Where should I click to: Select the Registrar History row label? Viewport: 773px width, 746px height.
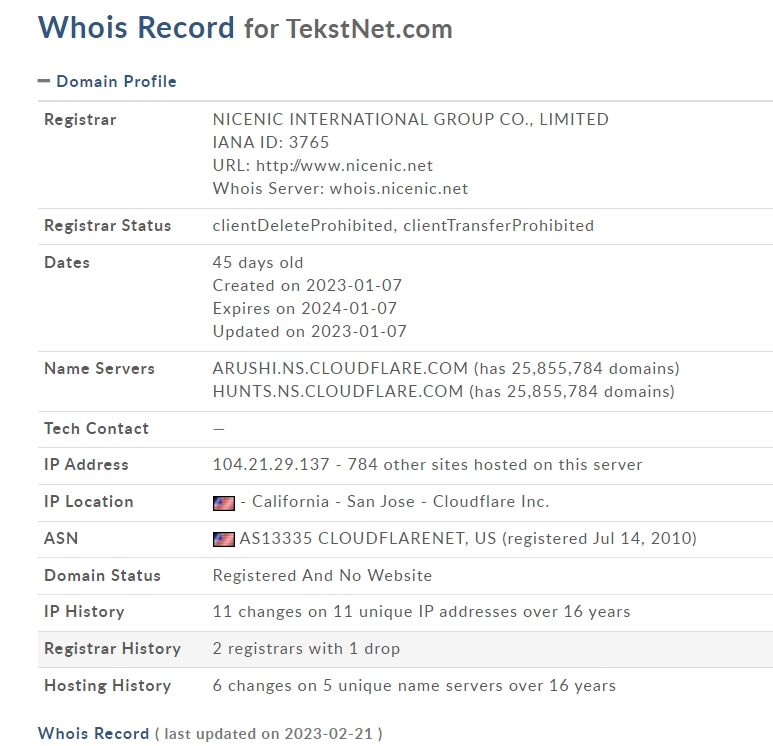[112, 649]
